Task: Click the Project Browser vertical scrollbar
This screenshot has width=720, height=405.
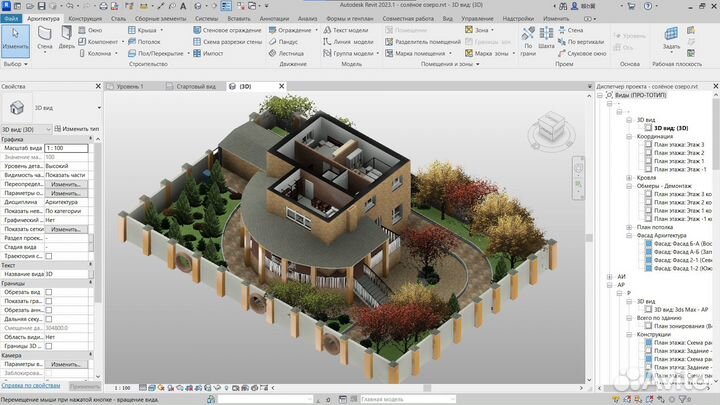Action: (x=716, y=133)
